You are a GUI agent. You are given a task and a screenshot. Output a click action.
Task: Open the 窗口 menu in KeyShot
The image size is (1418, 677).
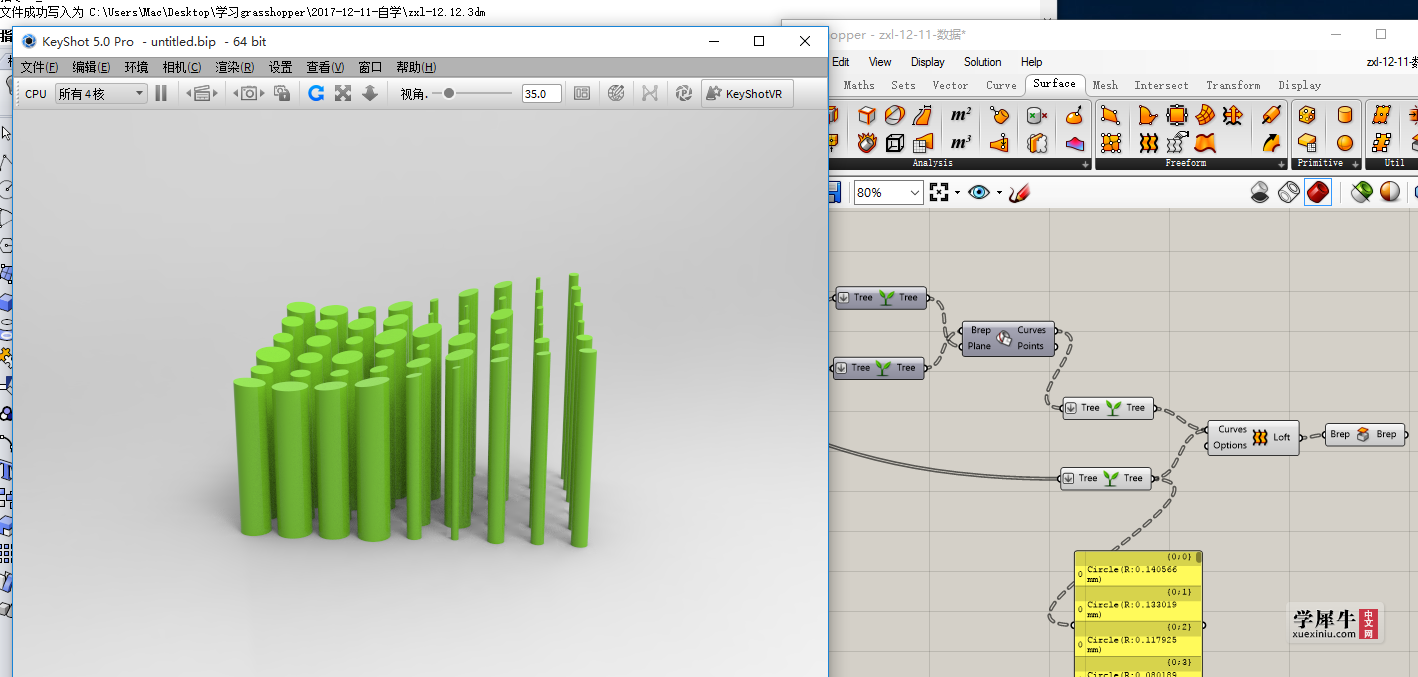[370, 67]
